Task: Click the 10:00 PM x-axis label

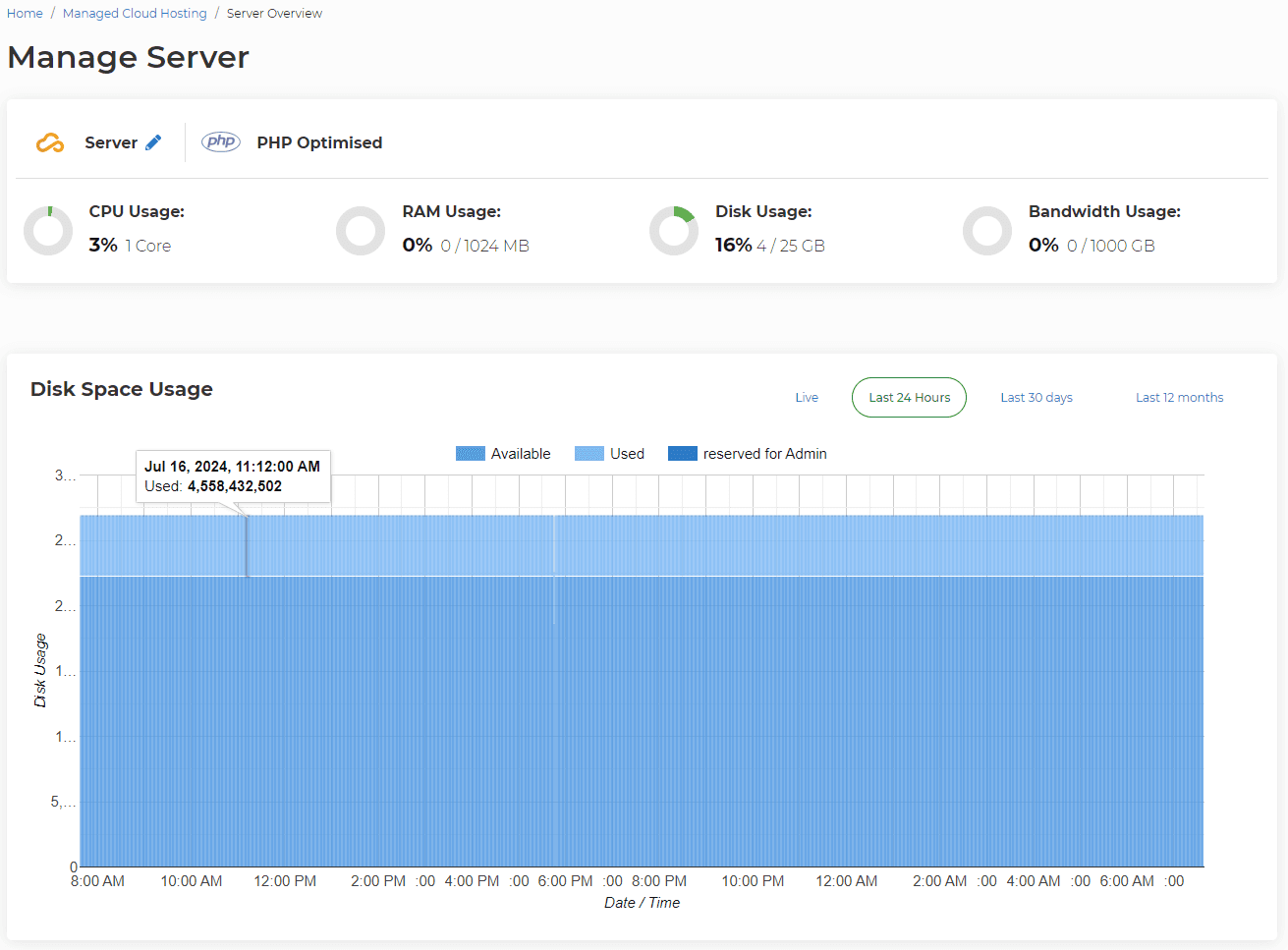Action: coord(754,881)
